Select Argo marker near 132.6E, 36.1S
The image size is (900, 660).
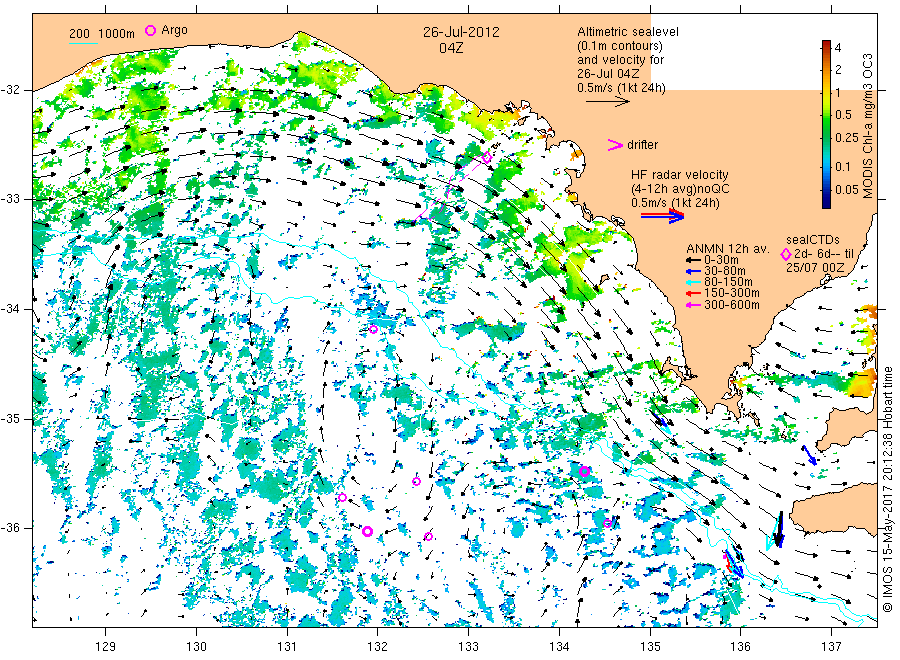(428, 537)
